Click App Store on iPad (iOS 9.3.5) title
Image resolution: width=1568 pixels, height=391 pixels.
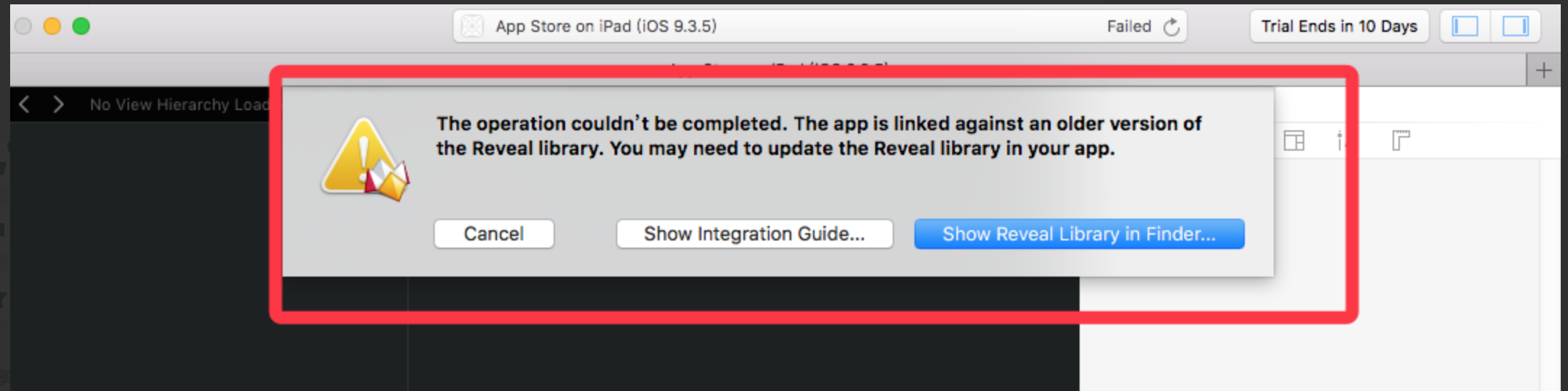[x=606, y=27]
